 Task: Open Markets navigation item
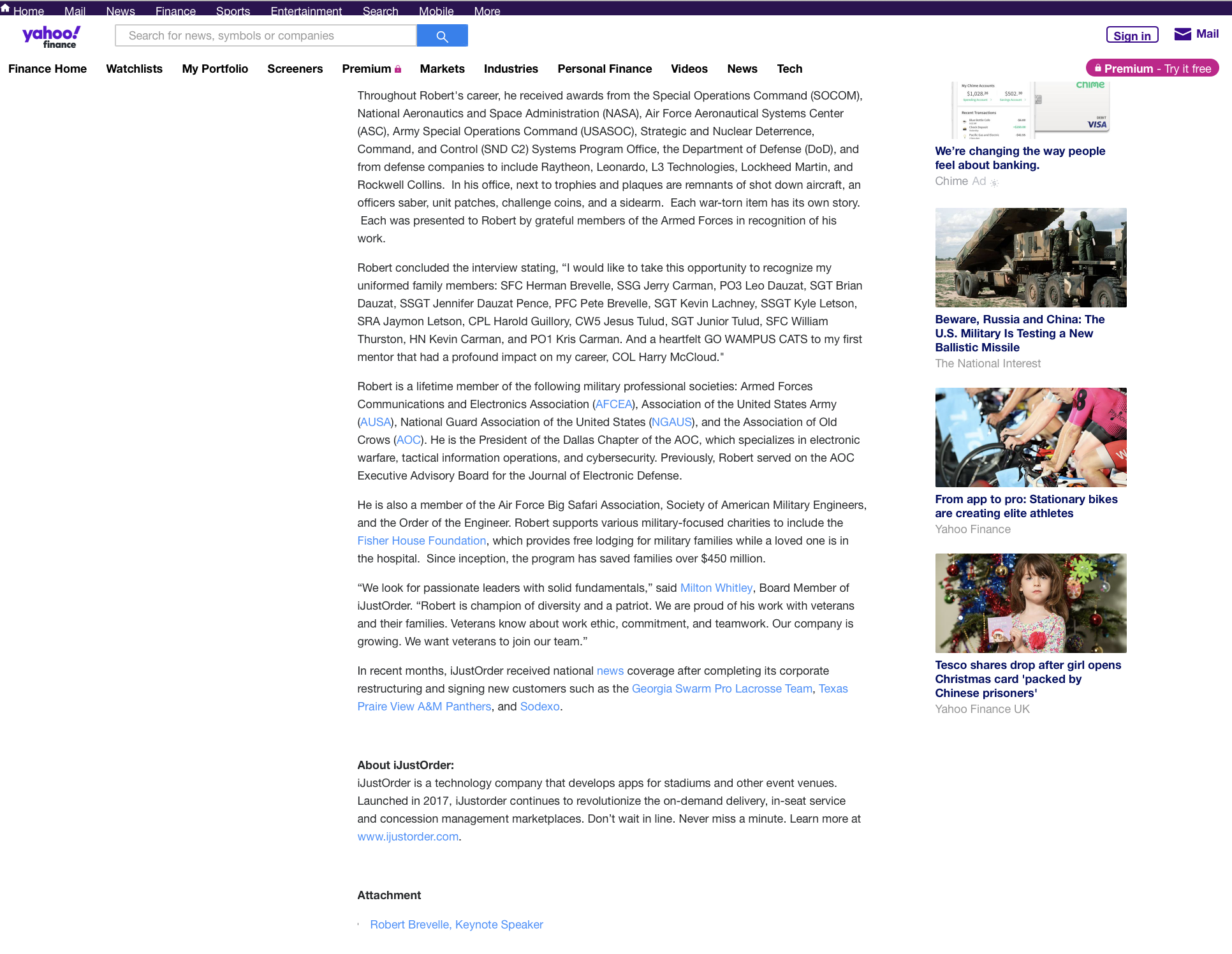tap(442, 69)
